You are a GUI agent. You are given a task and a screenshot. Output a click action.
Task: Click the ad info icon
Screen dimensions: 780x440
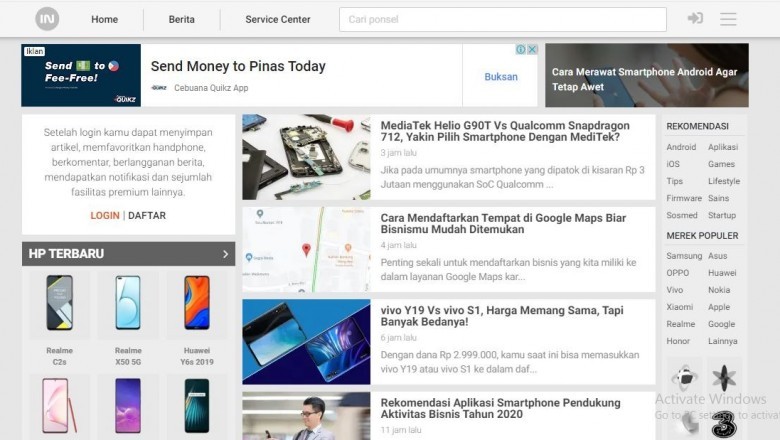pos(521,49)
